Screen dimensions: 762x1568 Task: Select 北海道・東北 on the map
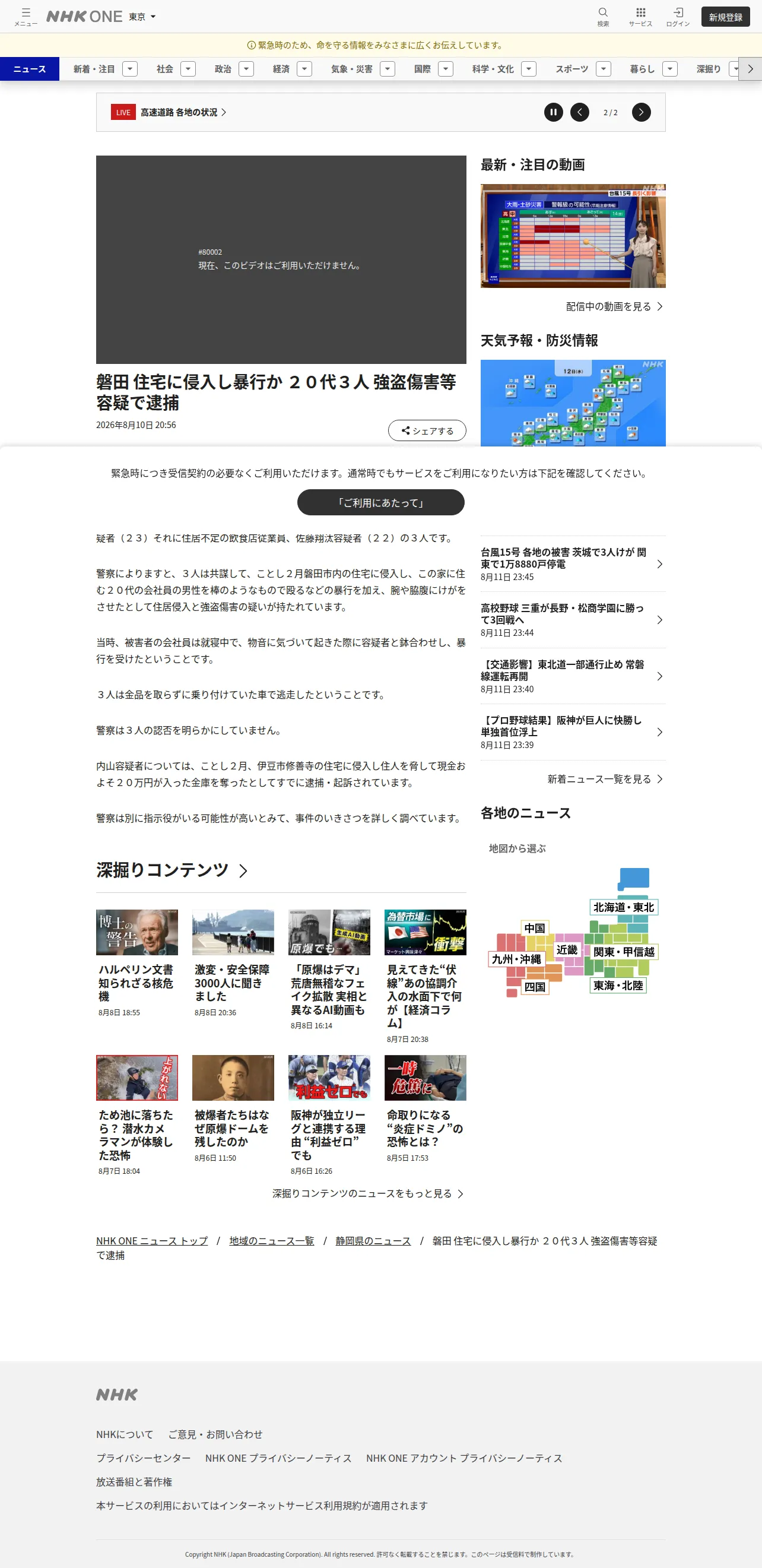[623, 907]
